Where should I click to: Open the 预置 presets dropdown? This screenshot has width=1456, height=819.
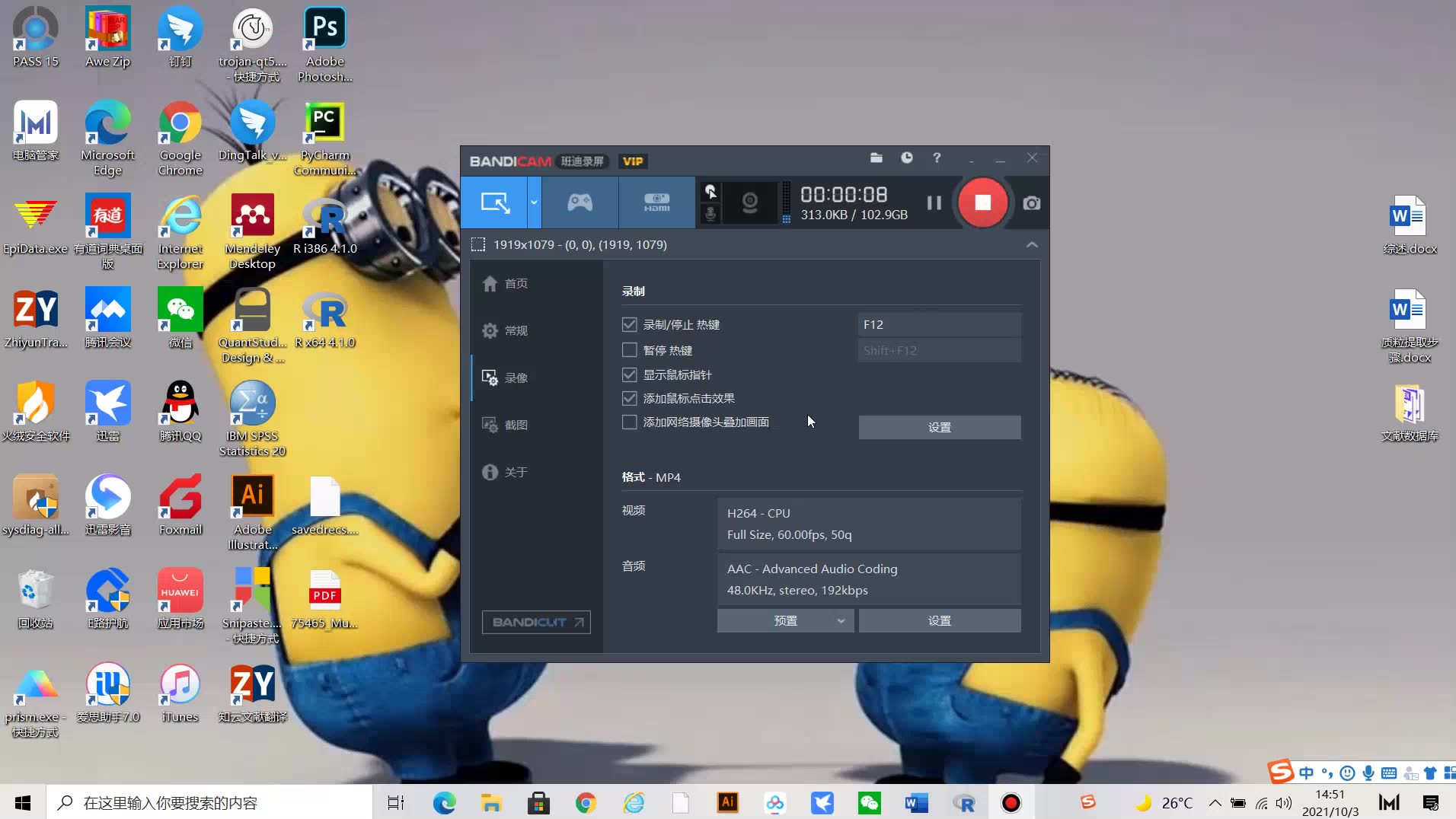click(785, 620)
